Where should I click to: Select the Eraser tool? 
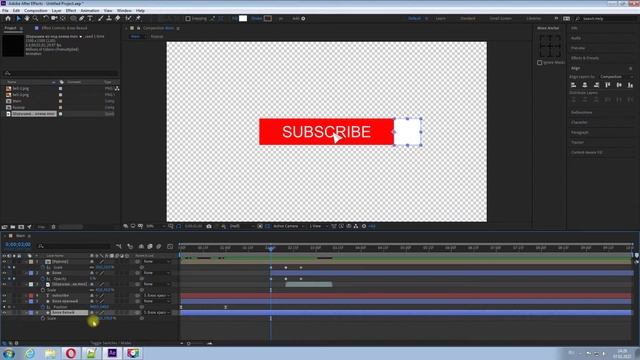click(118, 18)
